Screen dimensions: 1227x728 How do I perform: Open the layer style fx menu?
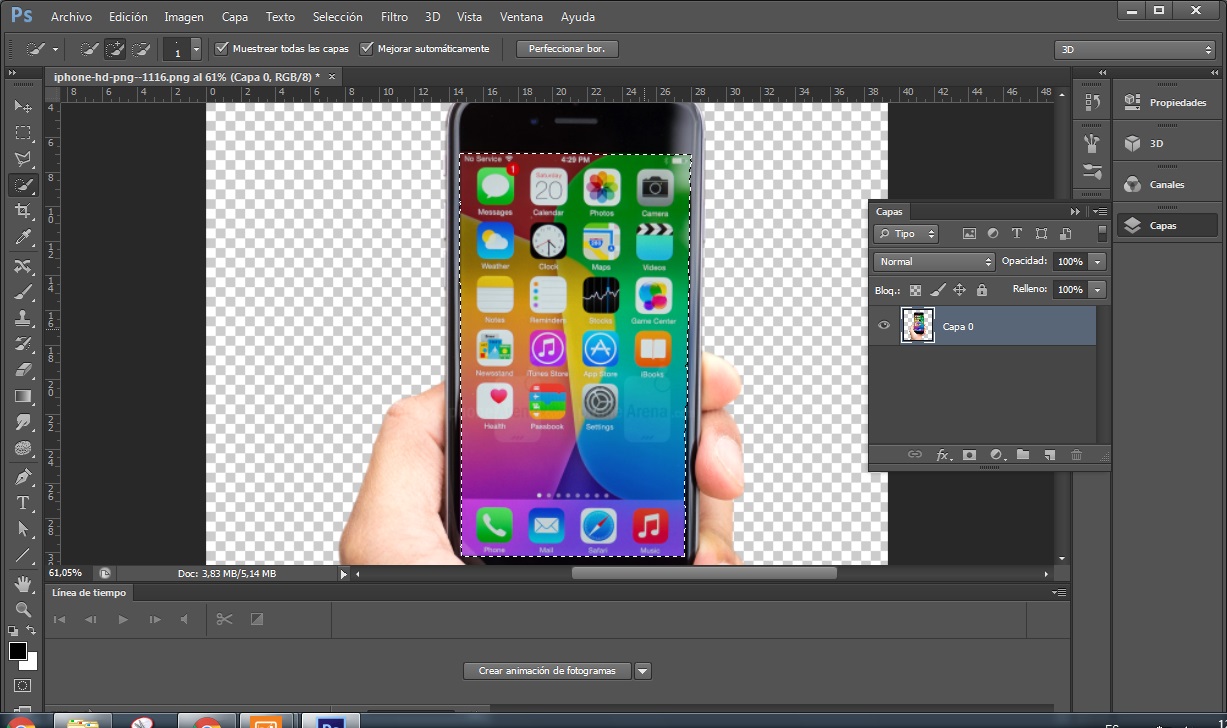943,455
